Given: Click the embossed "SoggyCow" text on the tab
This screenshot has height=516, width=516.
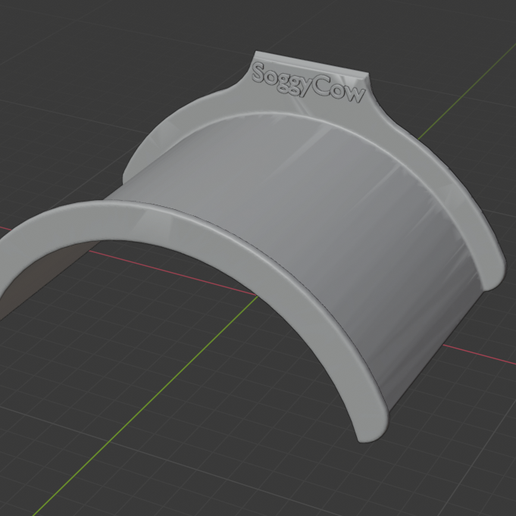Looking at the screenshot, I should click(x=308, y=83).
